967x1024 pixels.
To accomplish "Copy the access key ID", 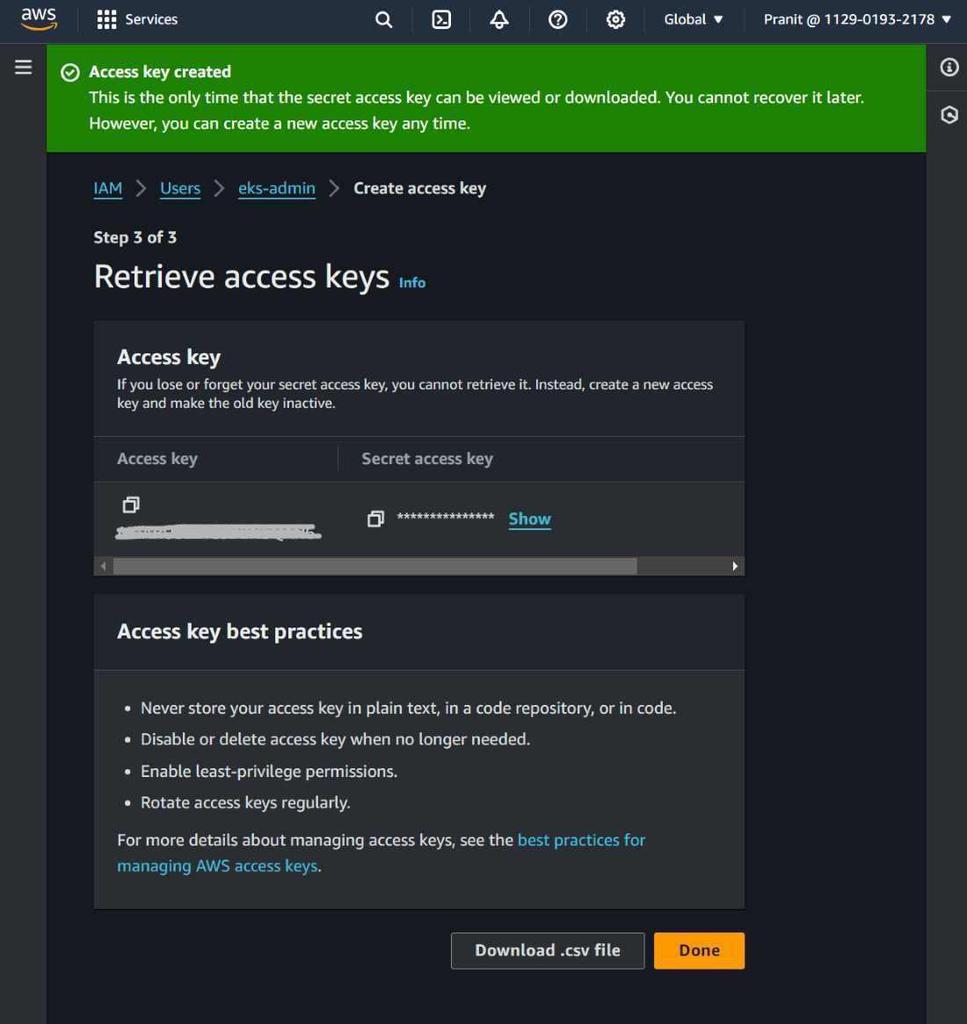I will pos(131,505).
